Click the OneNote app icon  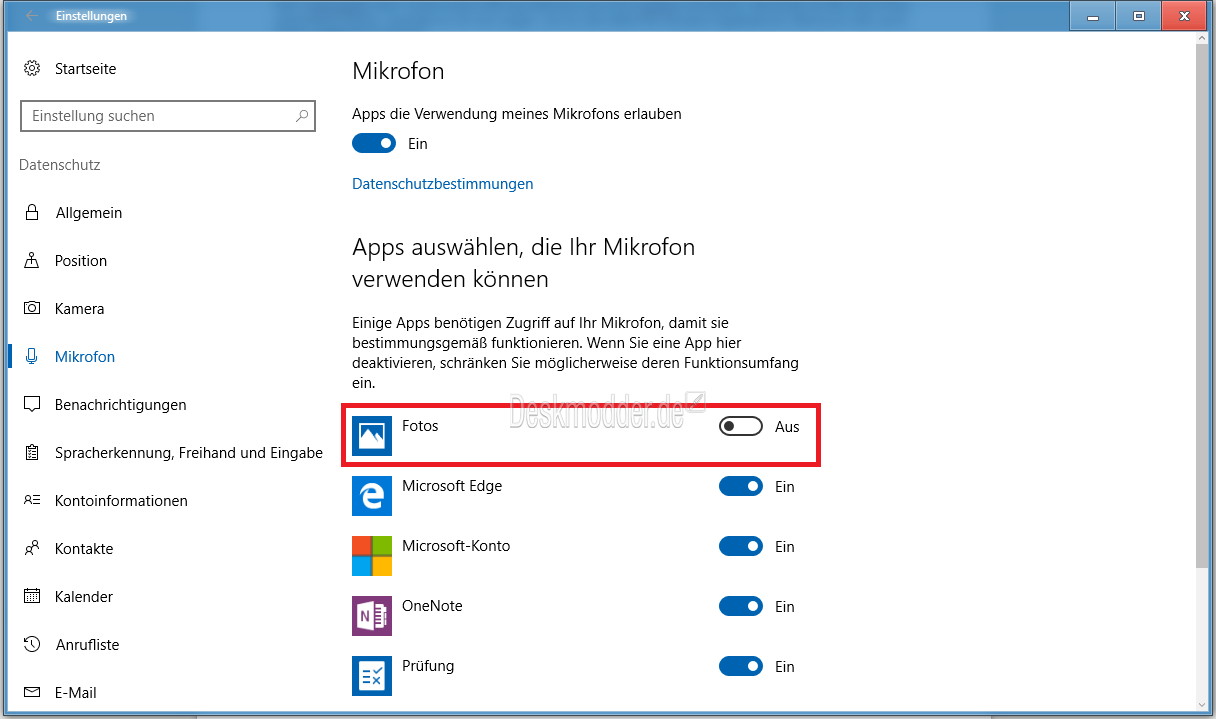pos(372,616)
